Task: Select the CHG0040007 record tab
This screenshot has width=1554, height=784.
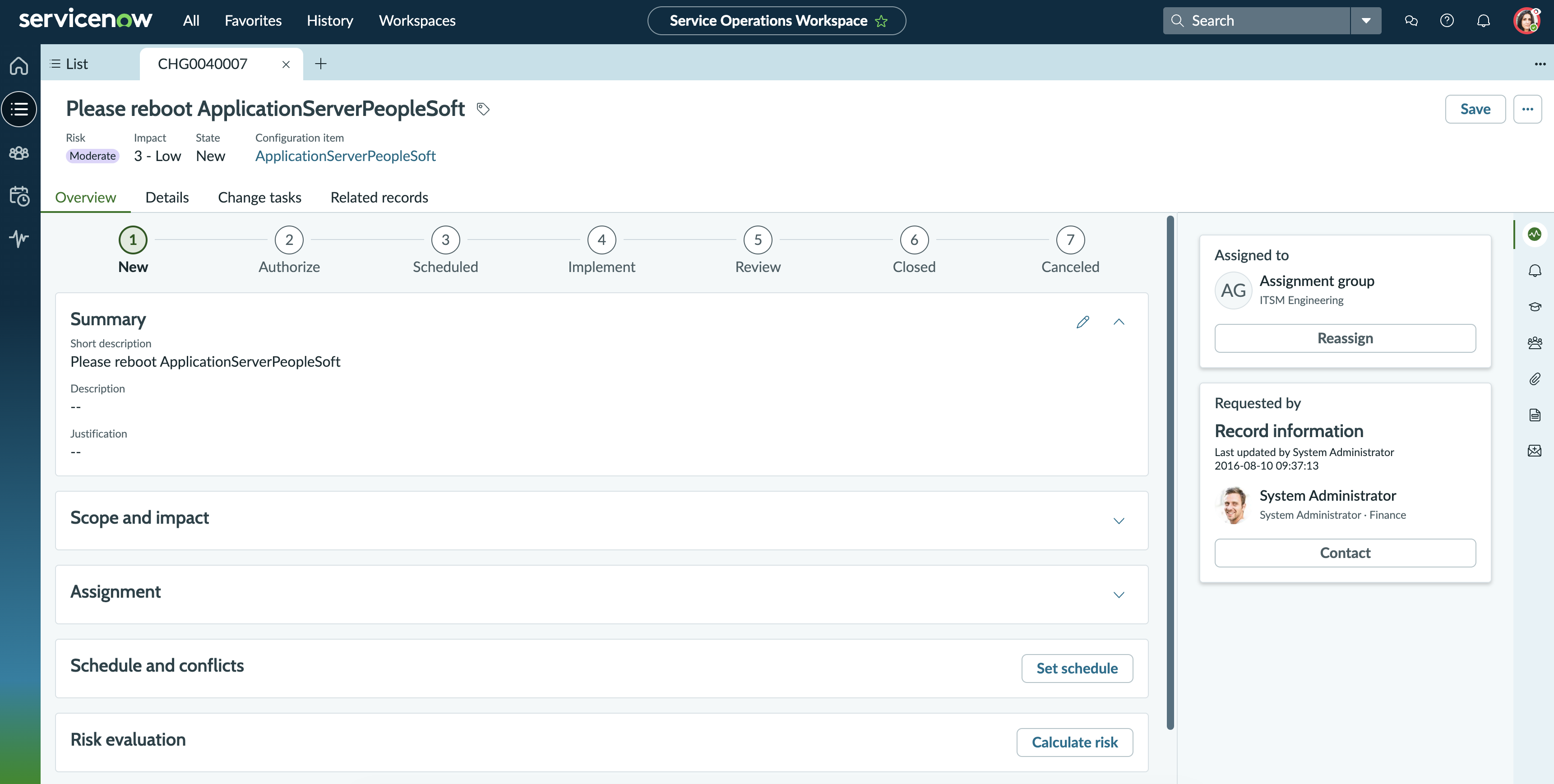Action: (203, 64)
